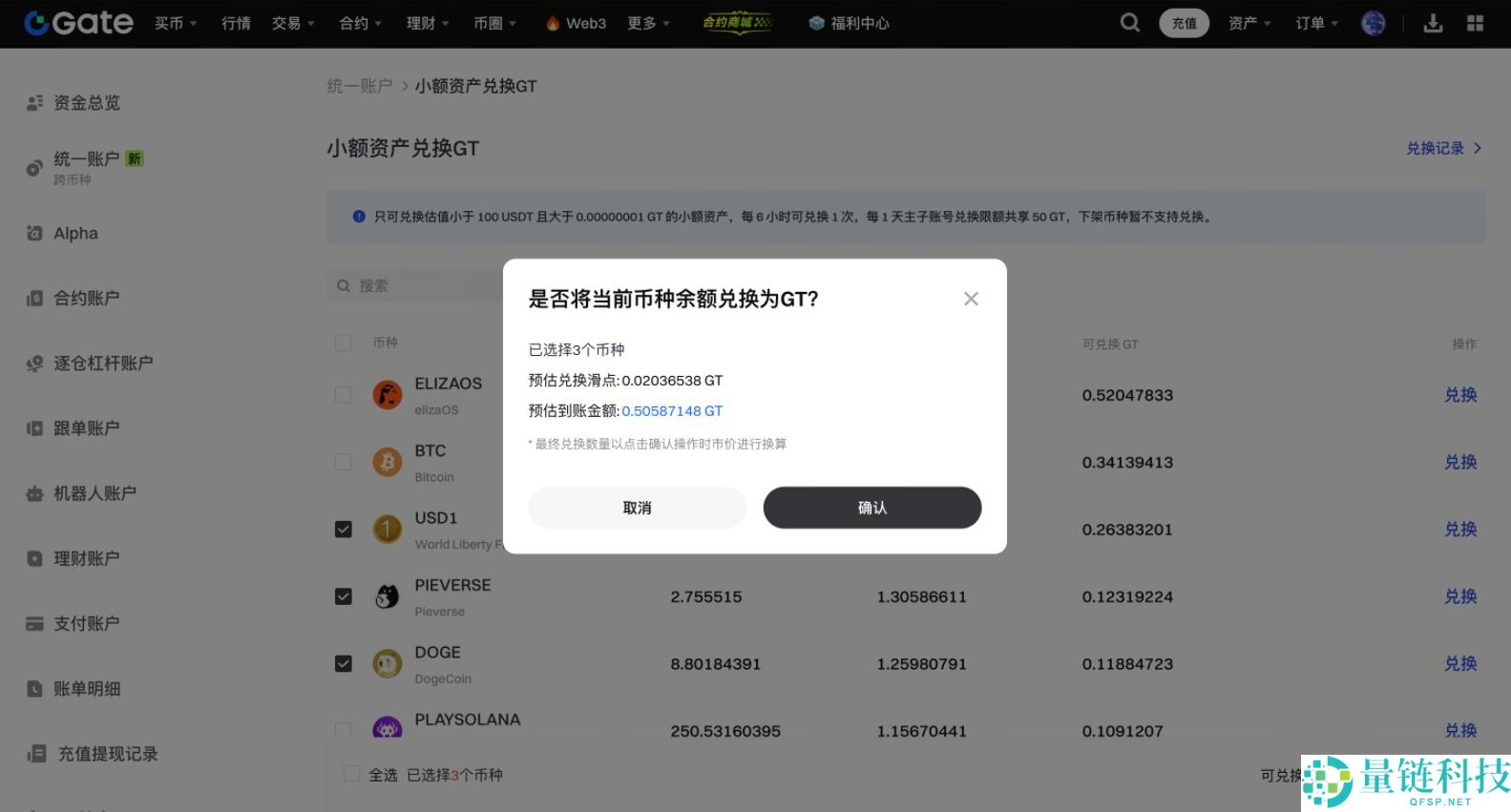Click 取消 in the dialog
Viewport: 1511px width, 812px height.
[637, 508]
